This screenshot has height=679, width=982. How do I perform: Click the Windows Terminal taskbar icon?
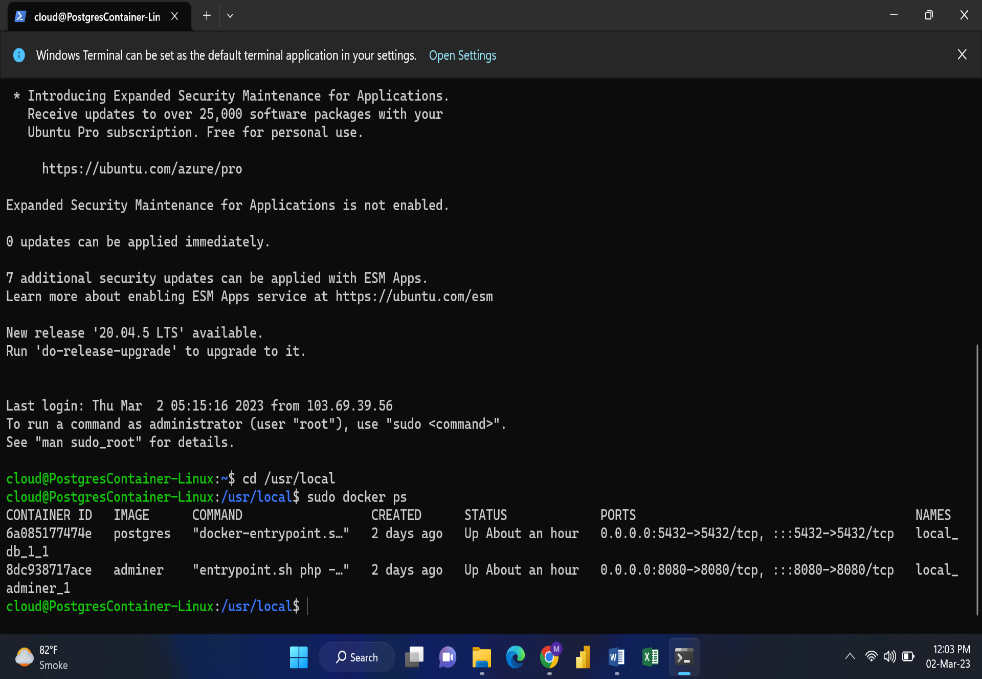[x=684, y=657]
